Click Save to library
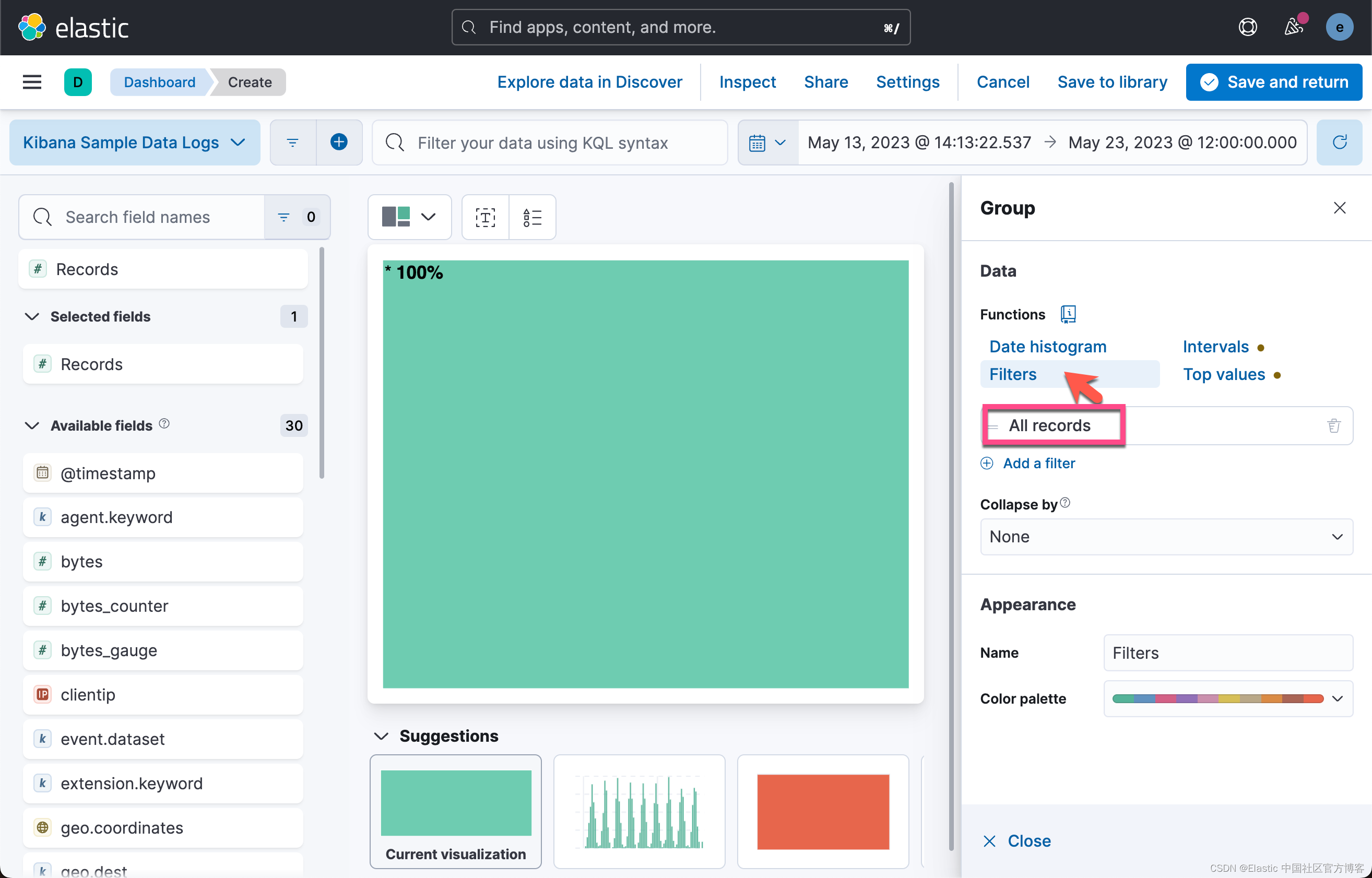This screenshot has height=878, width=1372. tap(1112, 82)
